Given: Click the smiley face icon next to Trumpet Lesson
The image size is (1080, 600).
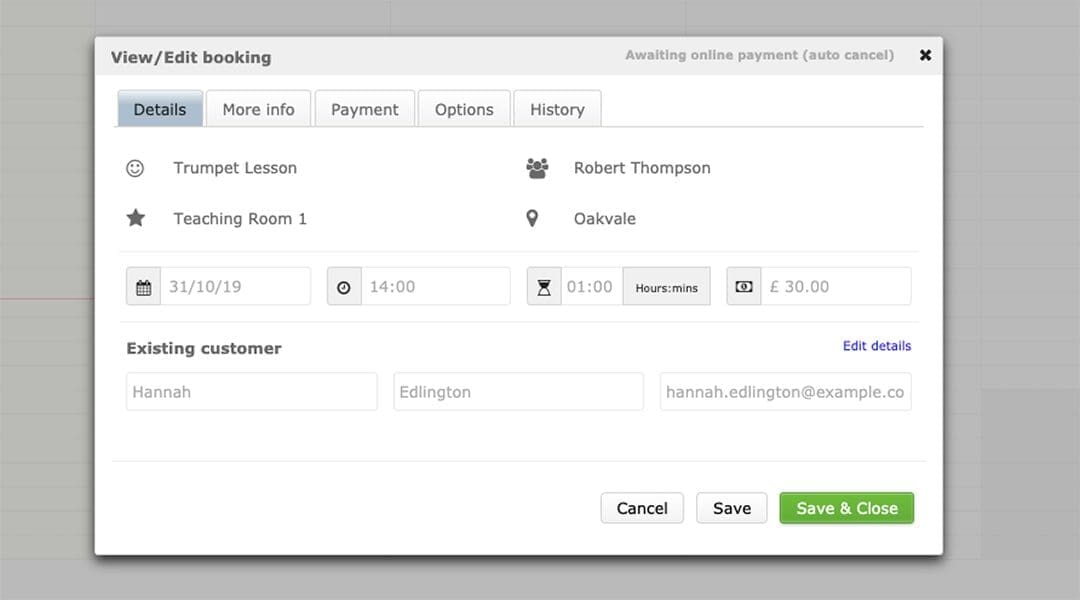Looking at the screenshot, I should click(137, 168).
